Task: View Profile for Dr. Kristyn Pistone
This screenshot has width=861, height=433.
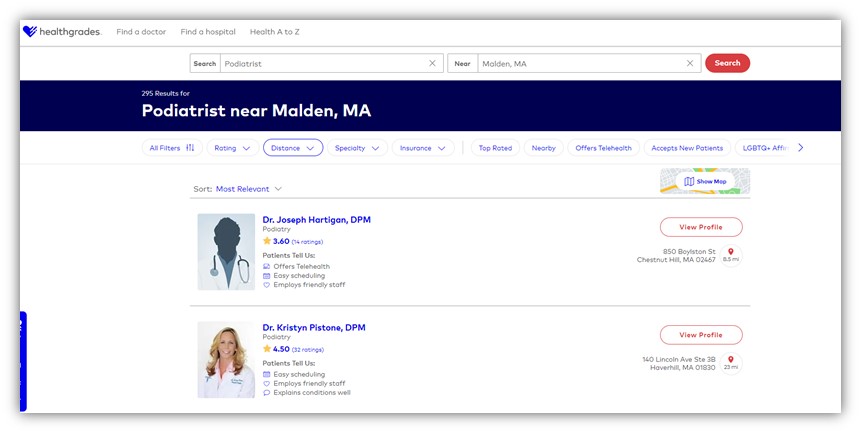Action: click(701, 335)
